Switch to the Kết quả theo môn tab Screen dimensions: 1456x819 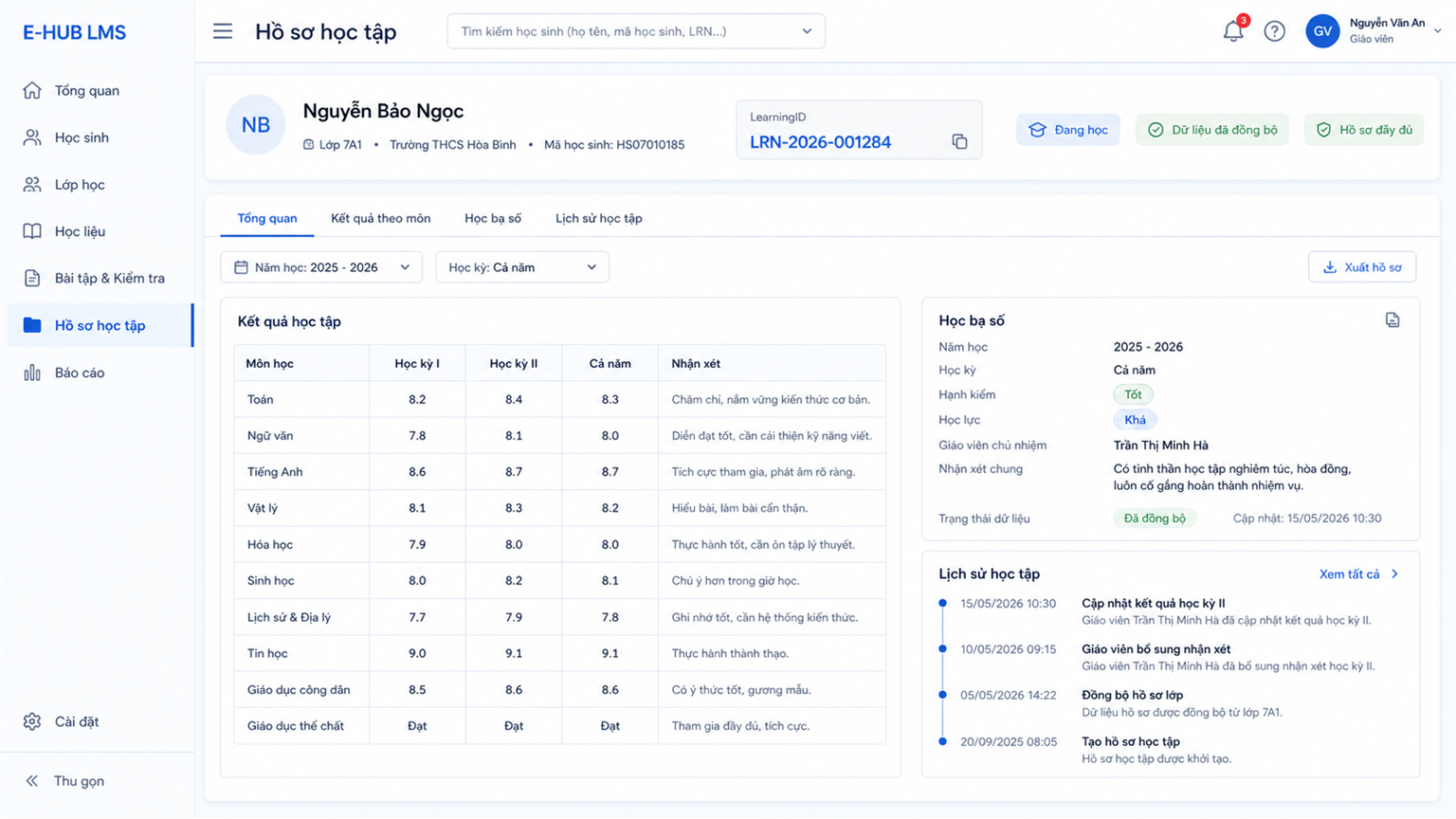coord(380,219)
